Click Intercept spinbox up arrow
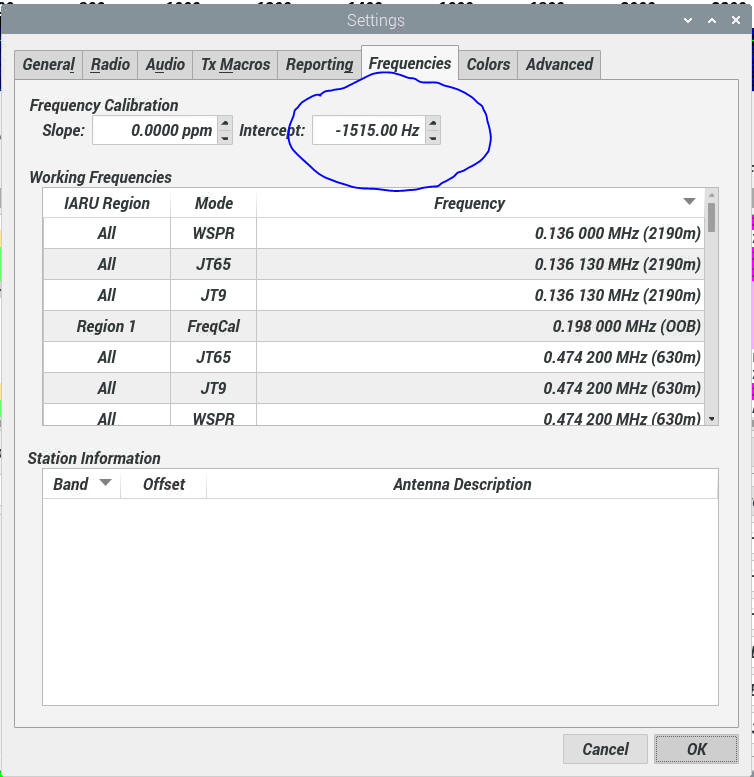The height and width of the screenshot is (777, 754). tap(432, 123)
